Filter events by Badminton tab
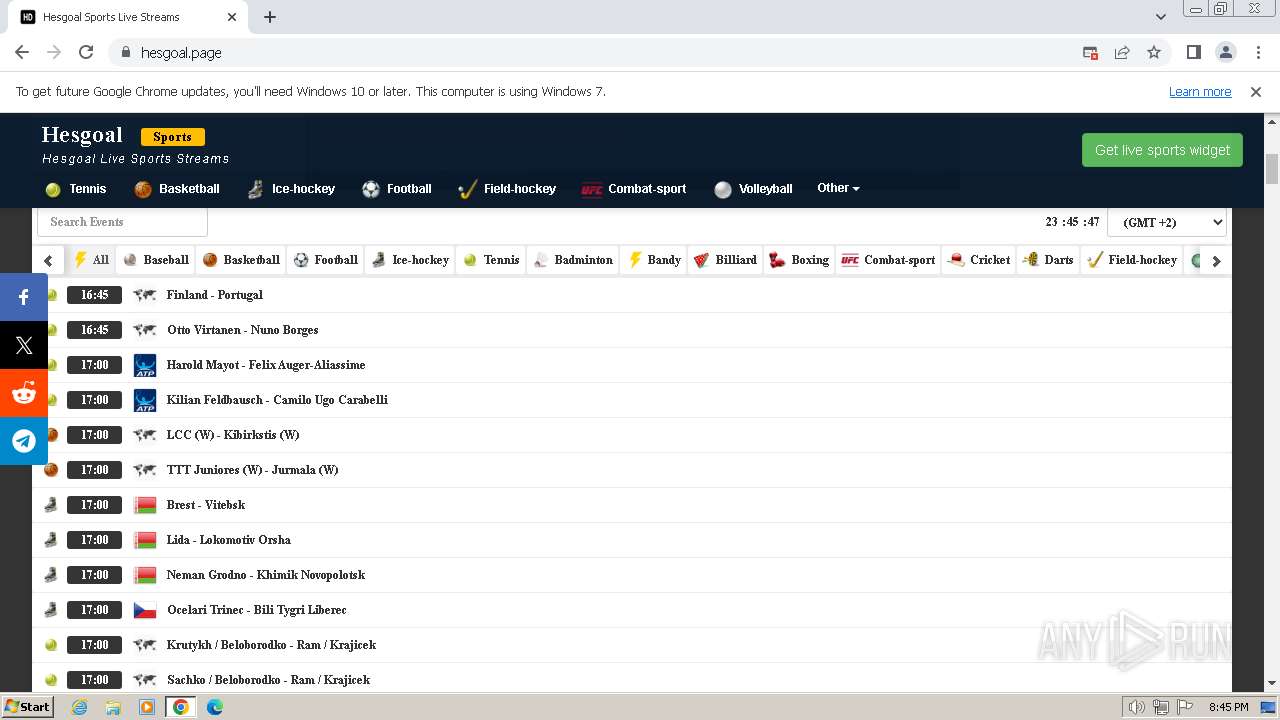 tap(573, 260)
